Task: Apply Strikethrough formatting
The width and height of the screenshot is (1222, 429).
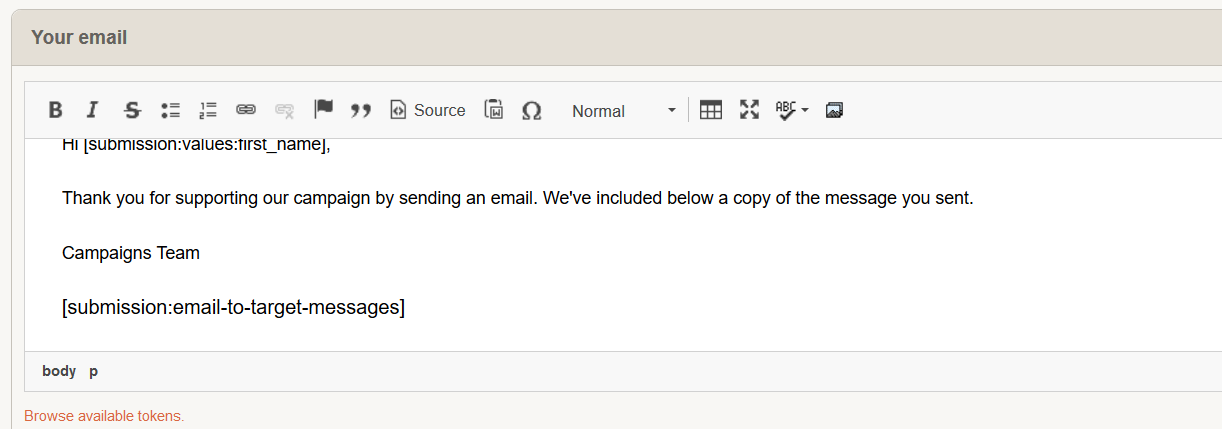Action: point(132,110)
